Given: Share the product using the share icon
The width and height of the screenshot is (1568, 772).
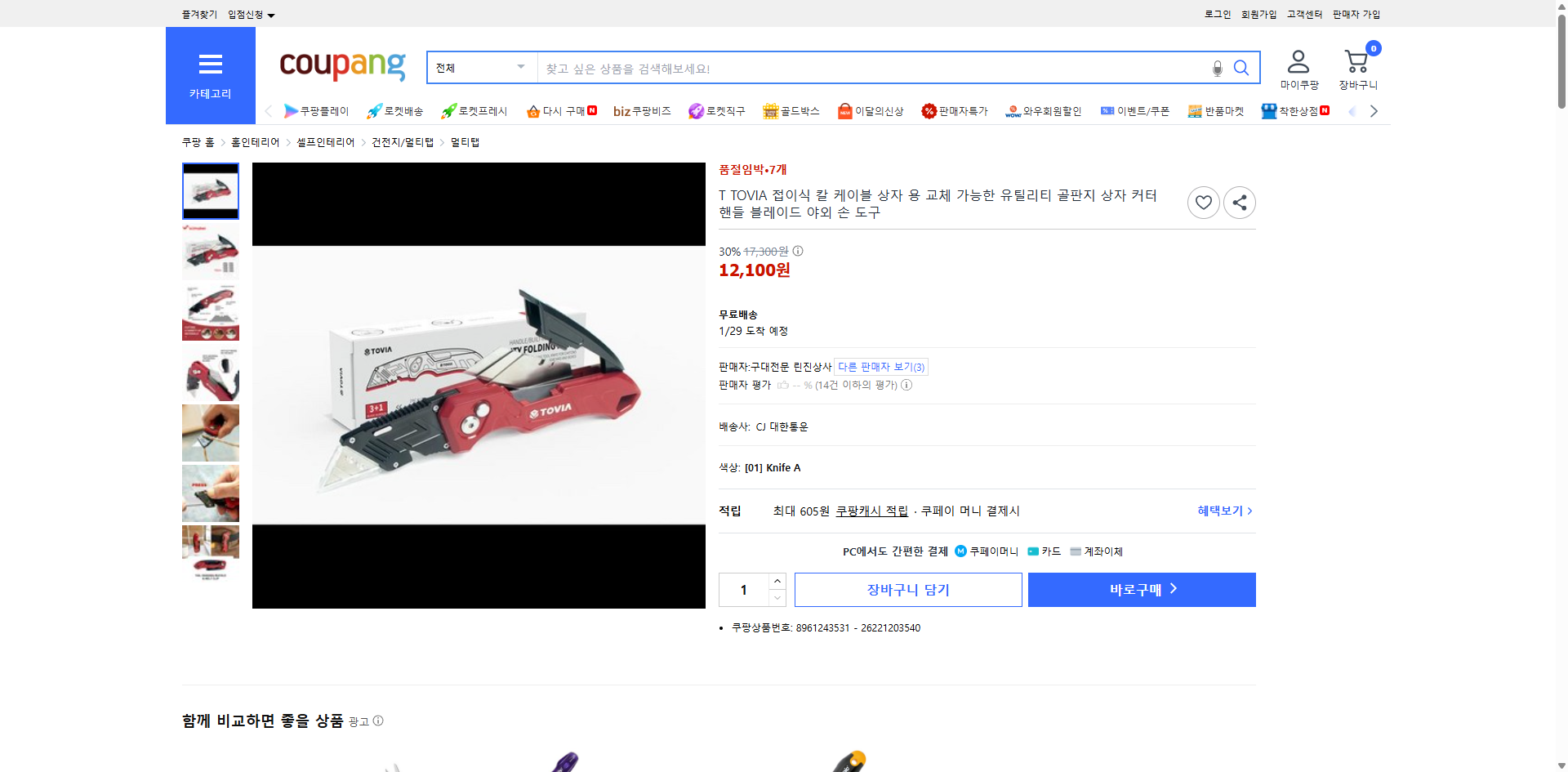Looking at the screenshot, I should pyautogui.click(x=1239, y=202).
